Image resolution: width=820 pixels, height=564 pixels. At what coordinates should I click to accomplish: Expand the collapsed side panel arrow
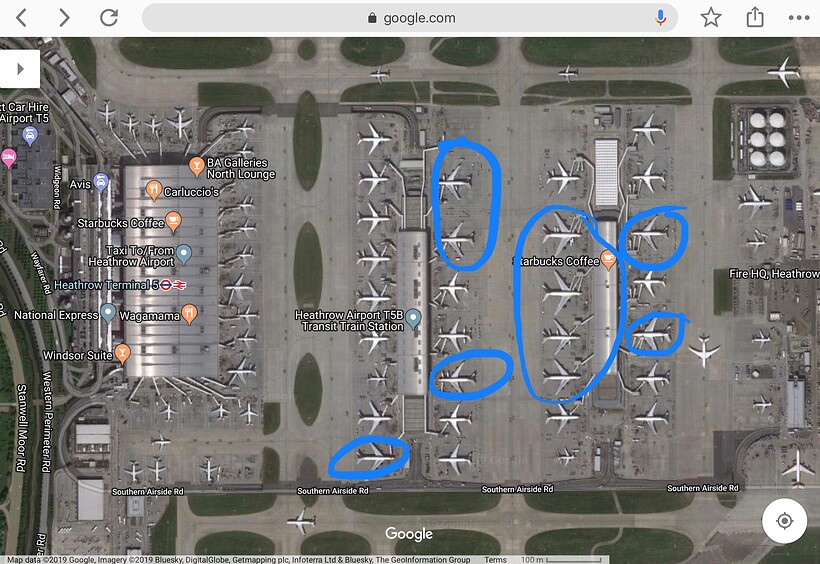(19, 69)
